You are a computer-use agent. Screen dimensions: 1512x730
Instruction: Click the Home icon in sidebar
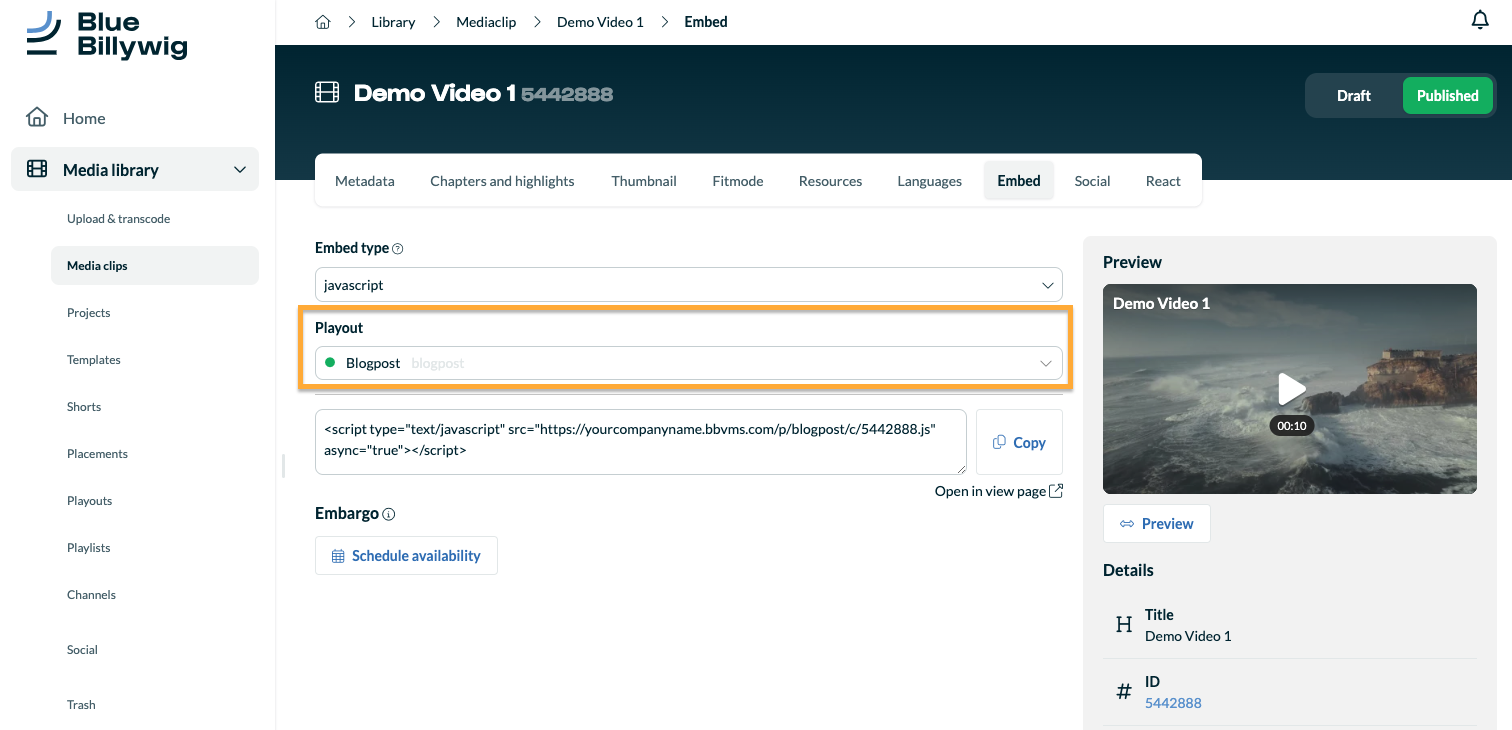click(37, 118)
